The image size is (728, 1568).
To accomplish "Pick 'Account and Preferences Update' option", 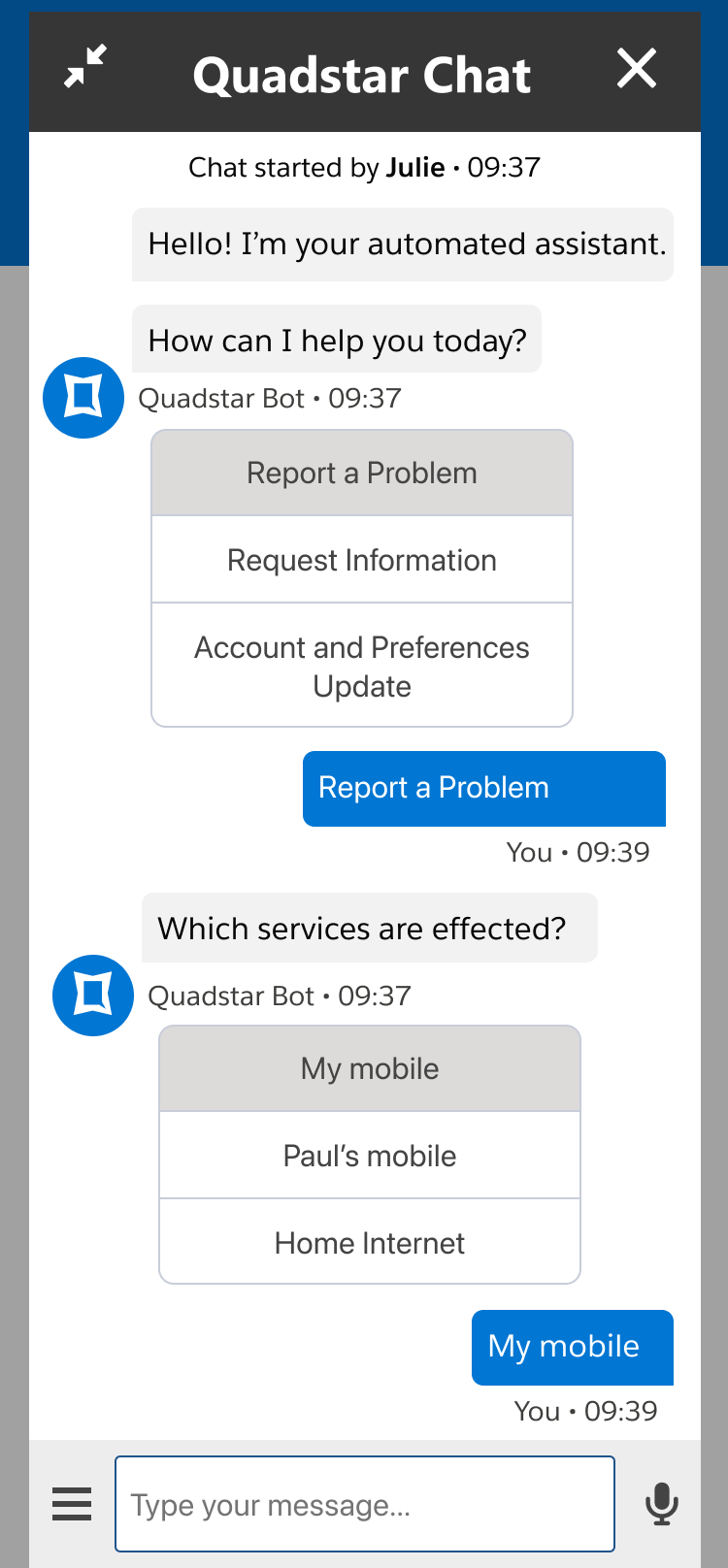I will (362, 666).
